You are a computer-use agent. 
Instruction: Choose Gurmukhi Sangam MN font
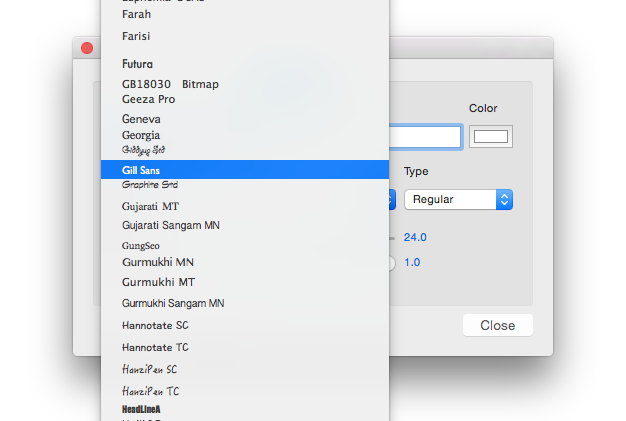click(x=173, y=302)
